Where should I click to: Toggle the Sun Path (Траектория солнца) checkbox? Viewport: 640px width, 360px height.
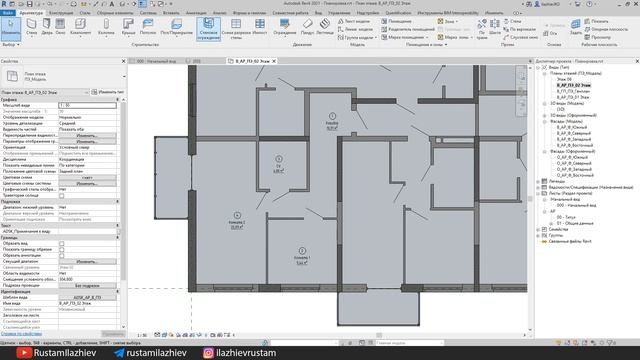pos(62,196)
